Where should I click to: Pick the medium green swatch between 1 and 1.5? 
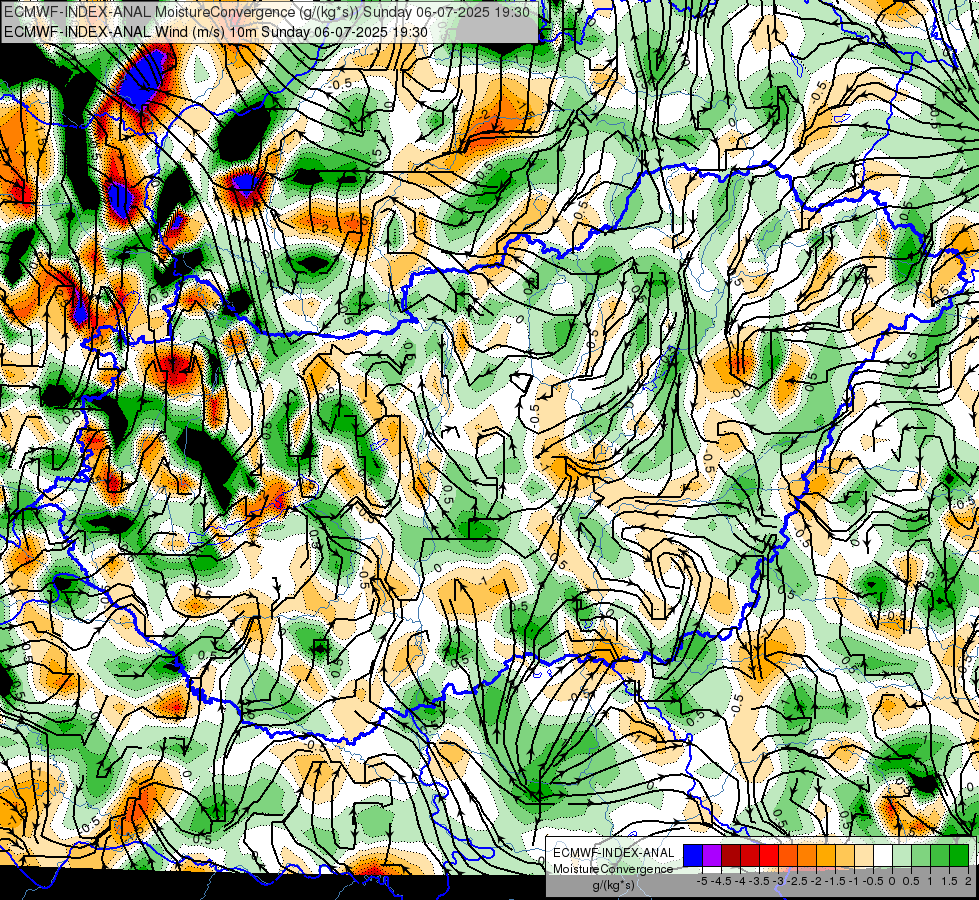[x=940, y=856]
